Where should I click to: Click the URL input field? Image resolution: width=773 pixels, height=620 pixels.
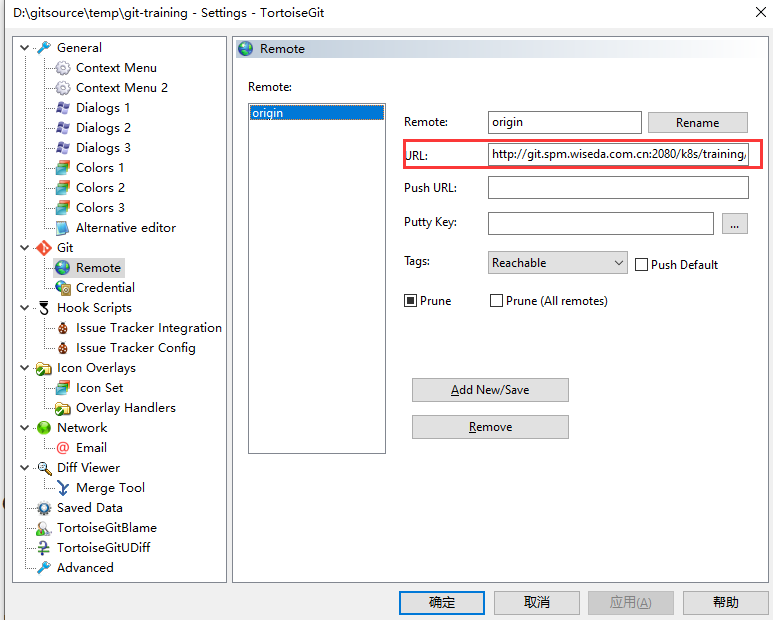point(618,154)
